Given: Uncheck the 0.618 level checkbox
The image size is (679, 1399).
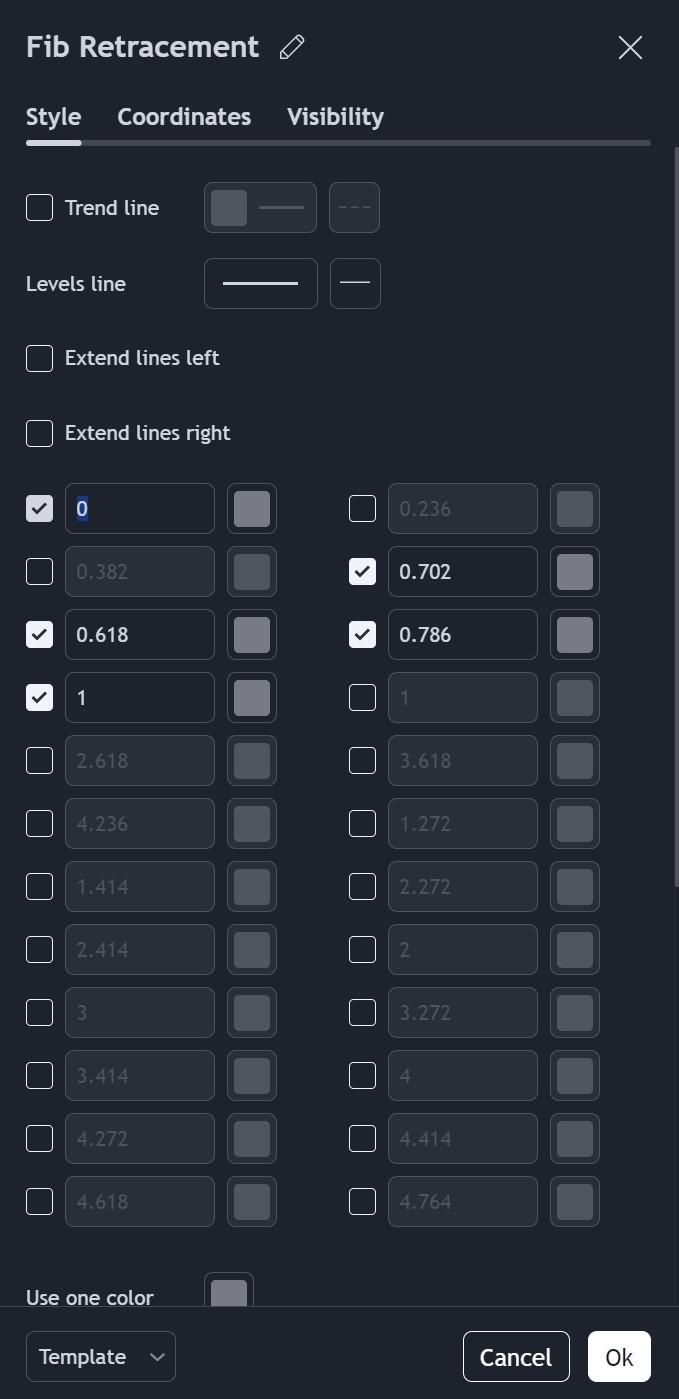Looking at the screenshot, I should pos(39,635).
